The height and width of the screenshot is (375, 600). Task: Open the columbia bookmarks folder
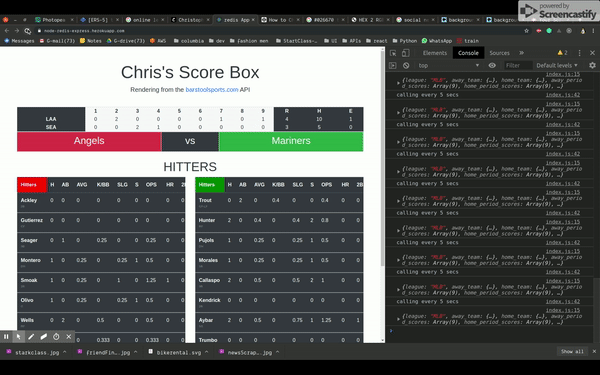pos(189,41)
